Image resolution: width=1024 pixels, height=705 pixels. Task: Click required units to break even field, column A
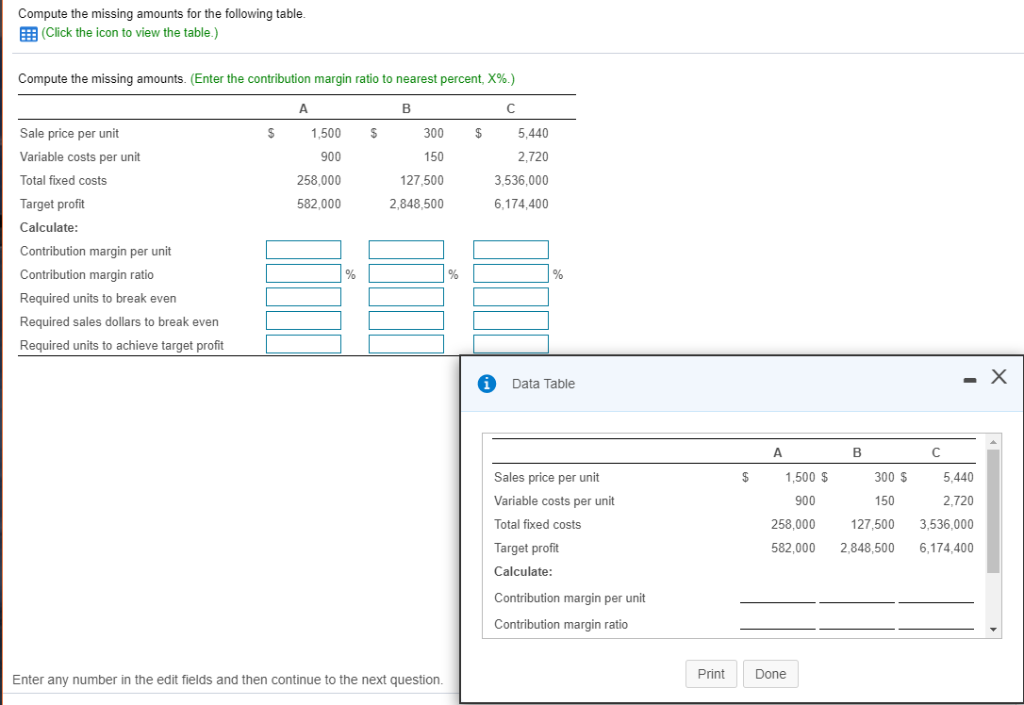pos(303,296)
